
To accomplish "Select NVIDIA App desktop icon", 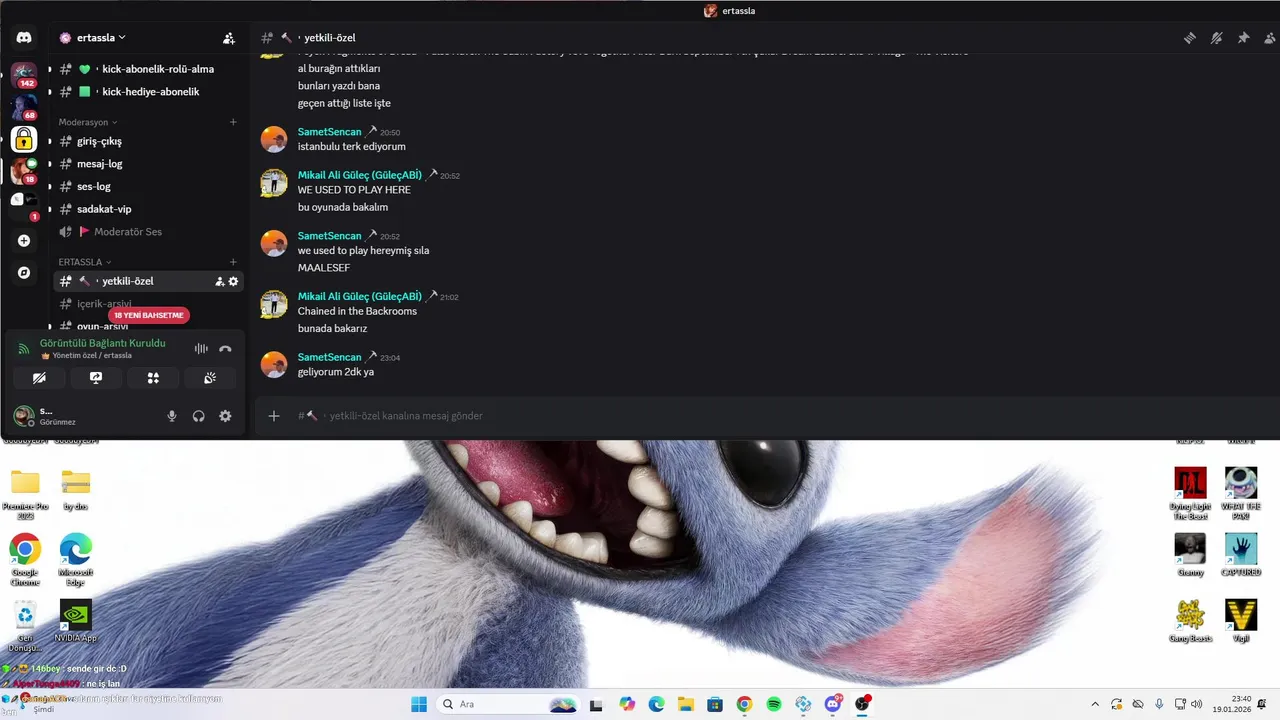I will tap(76, 621).
